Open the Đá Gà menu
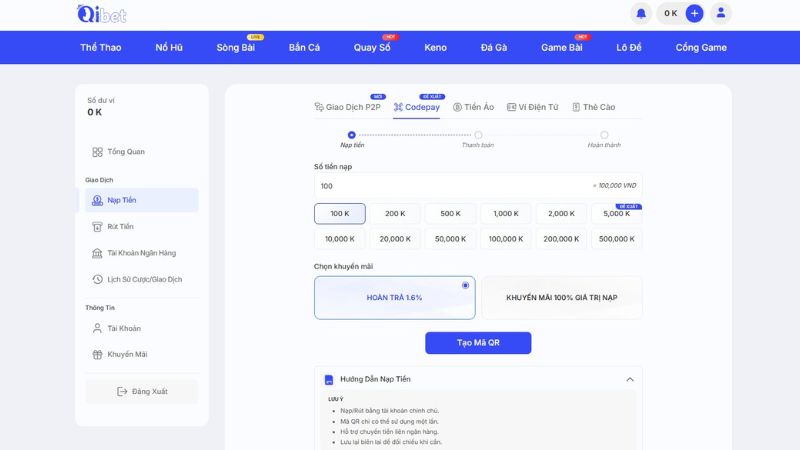Screen dimensions: 800x450 point(494,47)
